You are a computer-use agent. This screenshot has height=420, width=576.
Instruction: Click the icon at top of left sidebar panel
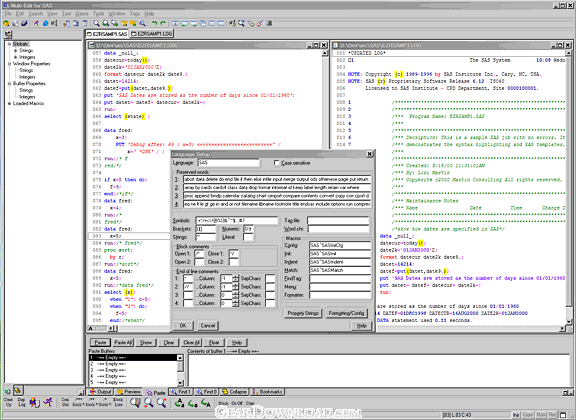pos(8,34)
